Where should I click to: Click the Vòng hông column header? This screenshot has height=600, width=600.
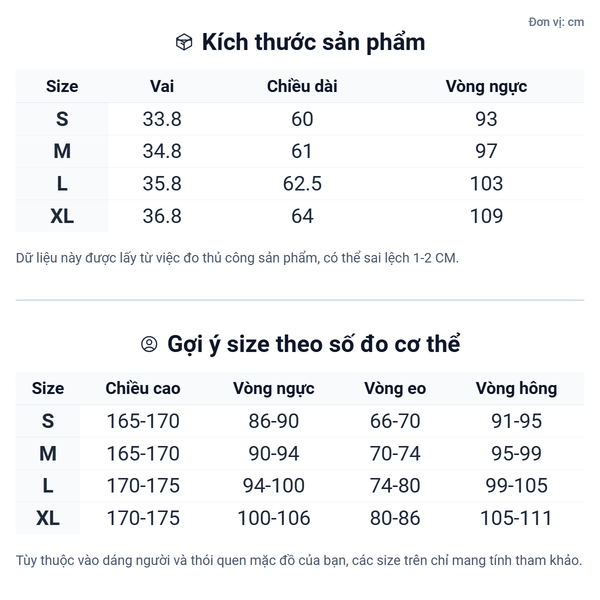pyautogui.click(x=516, y=388)
